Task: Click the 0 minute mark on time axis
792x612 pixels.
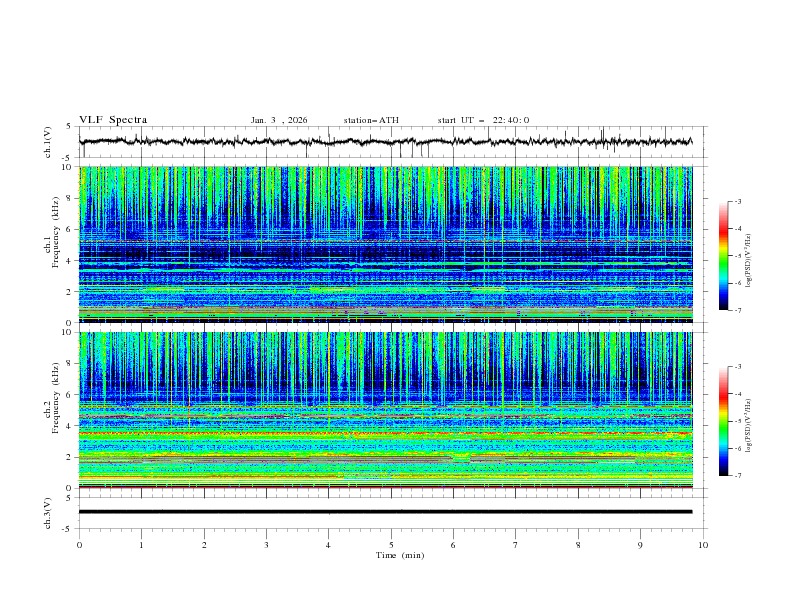Action: pos(79,543)
